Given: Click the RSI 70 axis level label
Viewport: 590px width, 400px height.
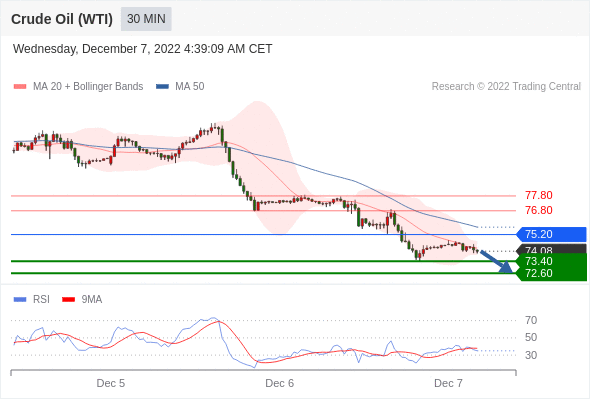Looking at the screenshot, I should point(531,320).
